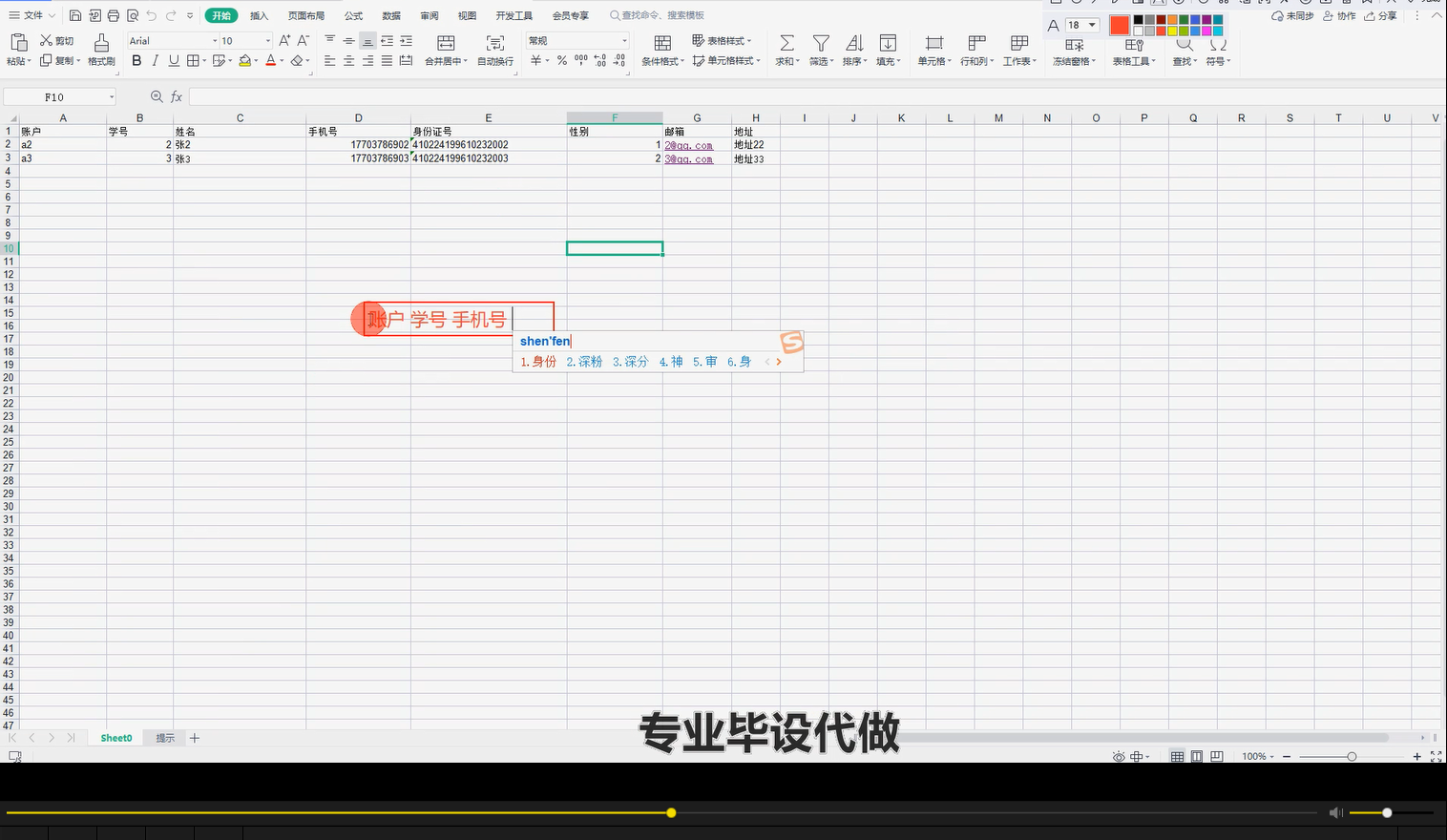Toggle right horizontal alignment
Viewport: 1447px width, 840px height.
pos(367,60)
